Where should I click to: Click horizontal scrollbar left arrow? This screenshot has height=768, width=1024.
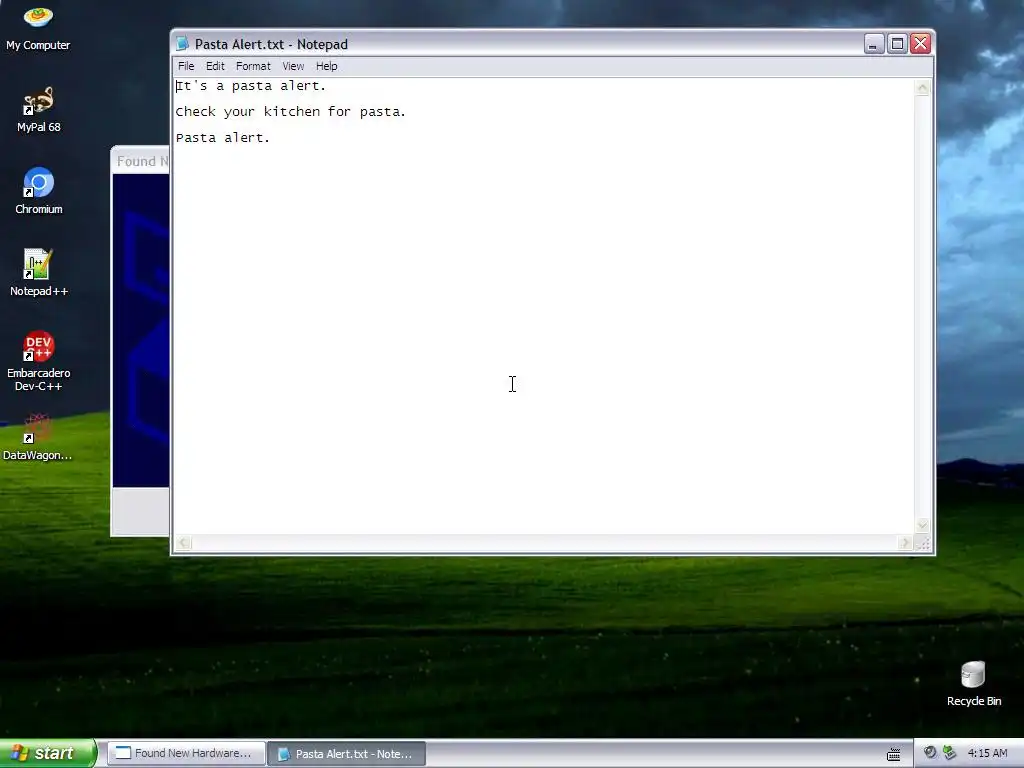click(x=184, y=543)
